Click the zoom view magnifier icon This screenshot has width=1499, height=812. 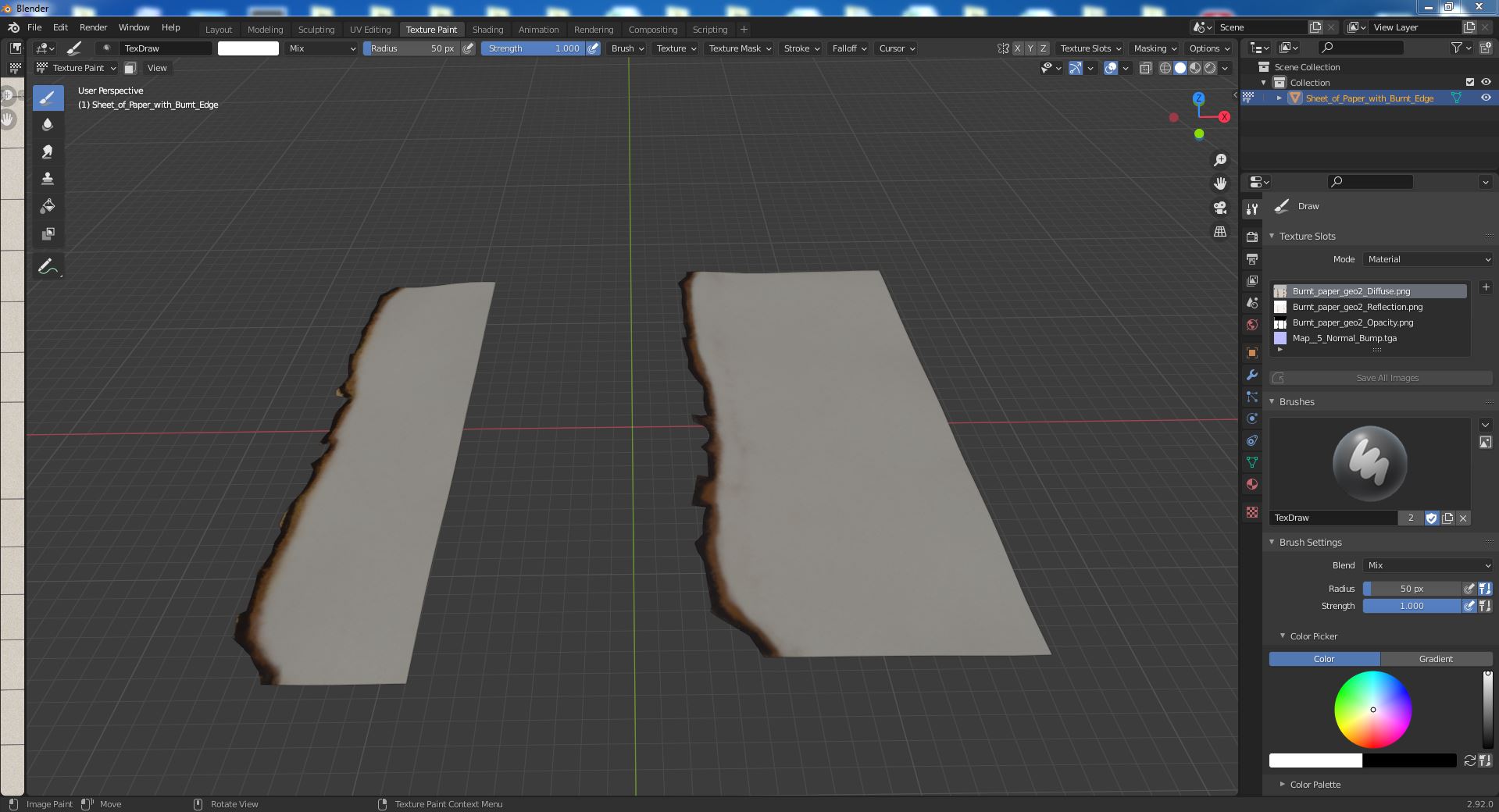tap(1219, 160)
